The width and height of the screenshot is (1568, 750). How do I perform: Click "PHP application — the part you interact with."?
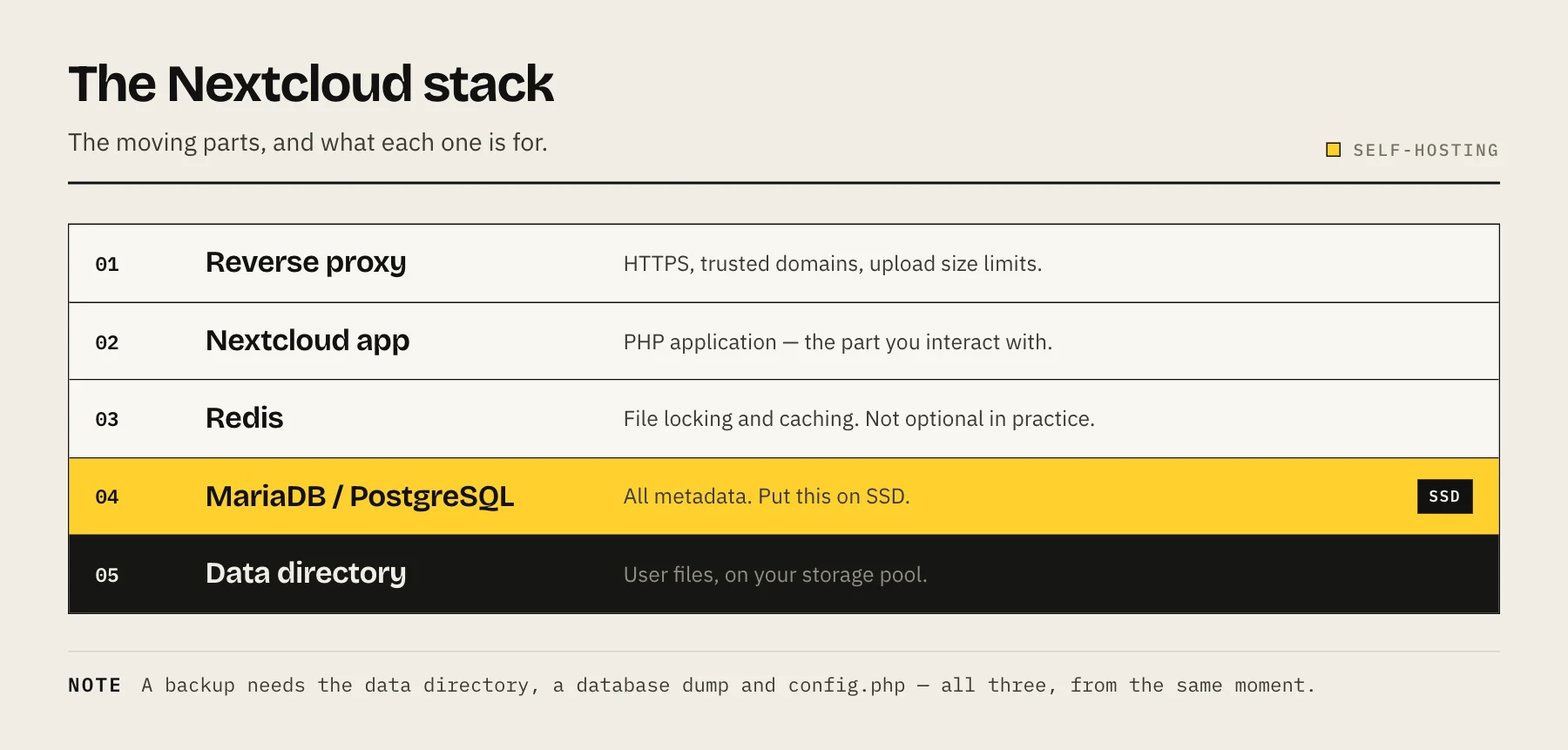(x=838, y=342)
